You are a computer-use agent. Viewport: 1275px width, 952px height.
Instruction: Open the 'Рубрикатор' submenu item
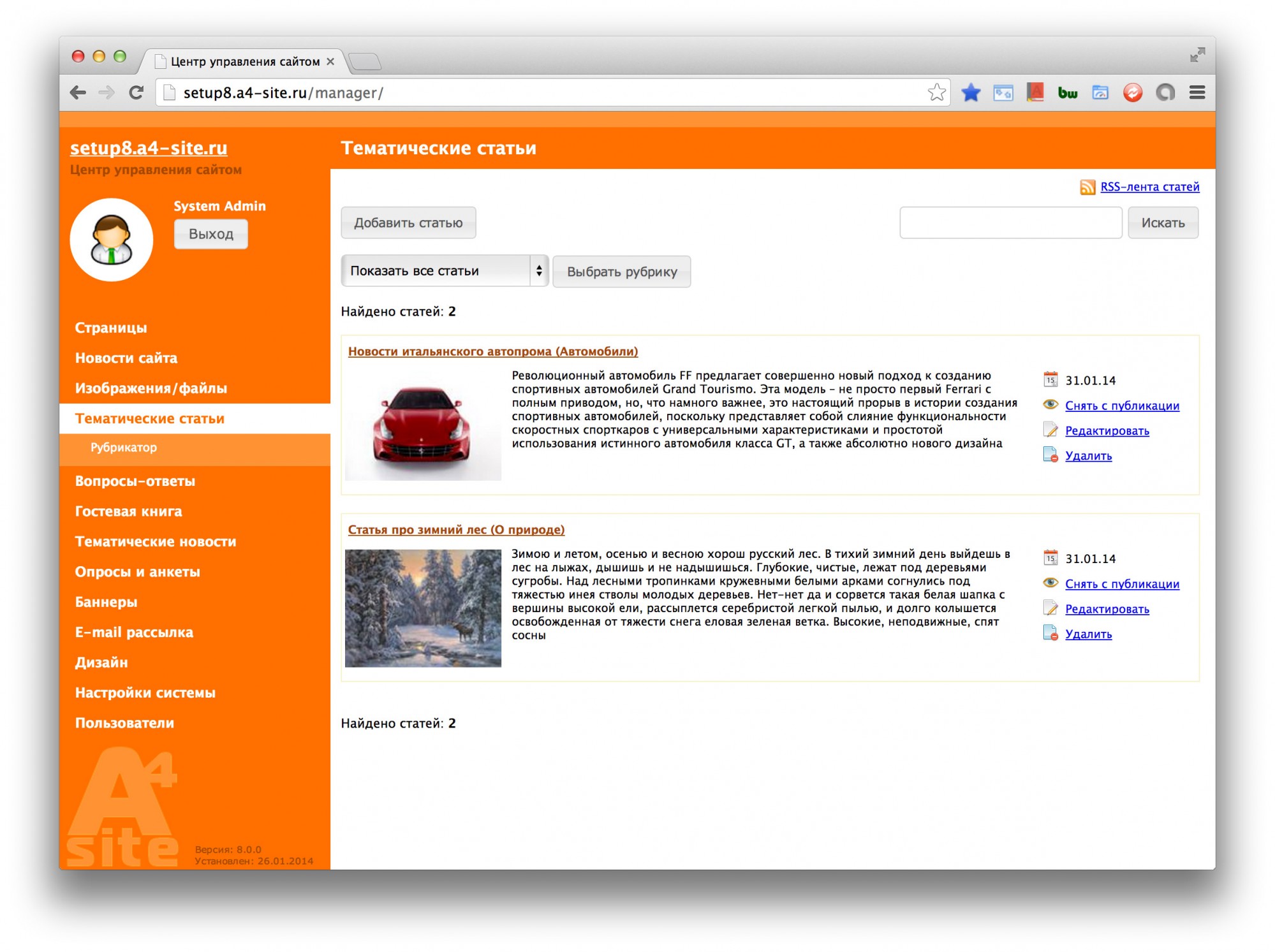click(x=124, y=448)
